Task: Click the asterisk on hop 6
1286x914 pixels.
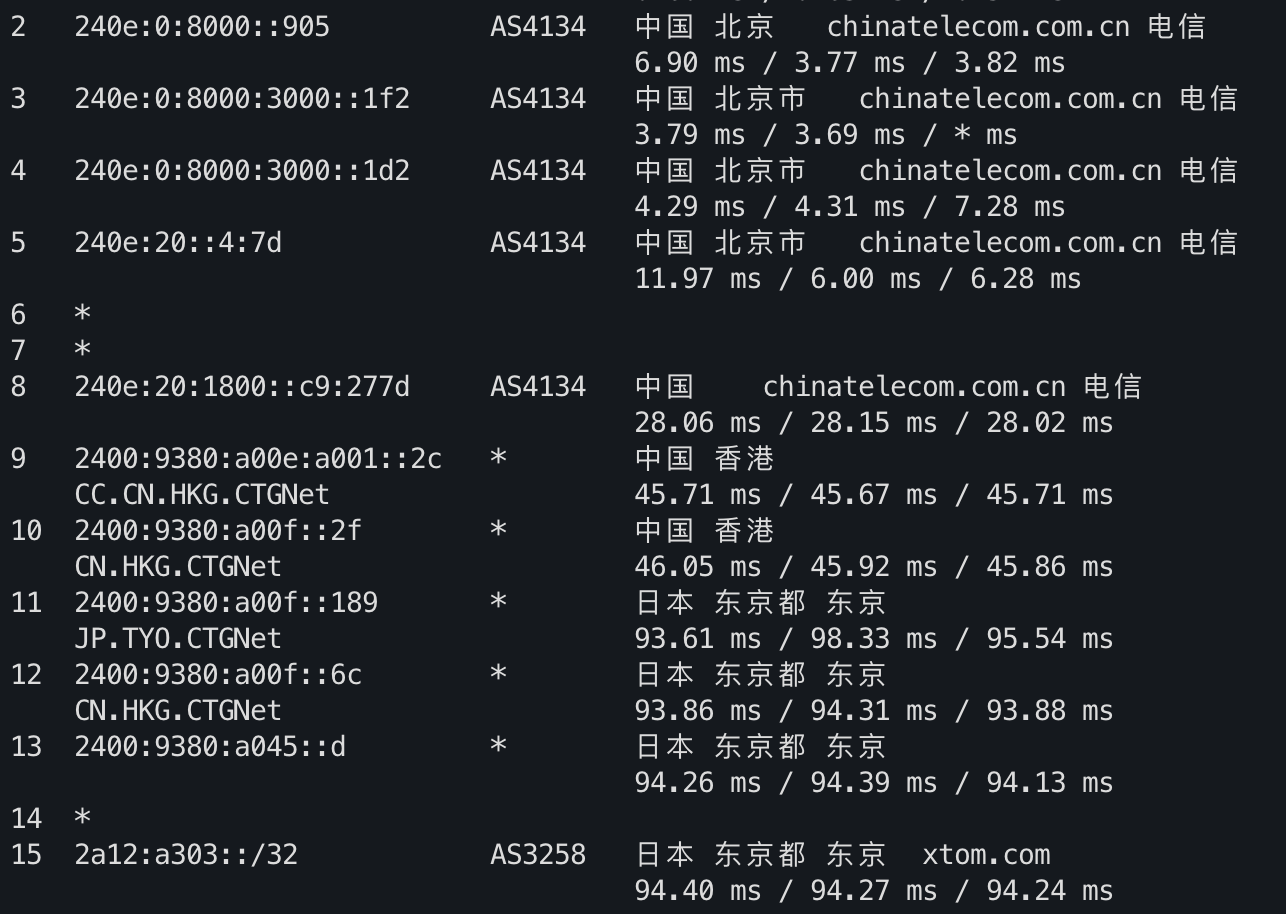Action: tap(82, 315)
